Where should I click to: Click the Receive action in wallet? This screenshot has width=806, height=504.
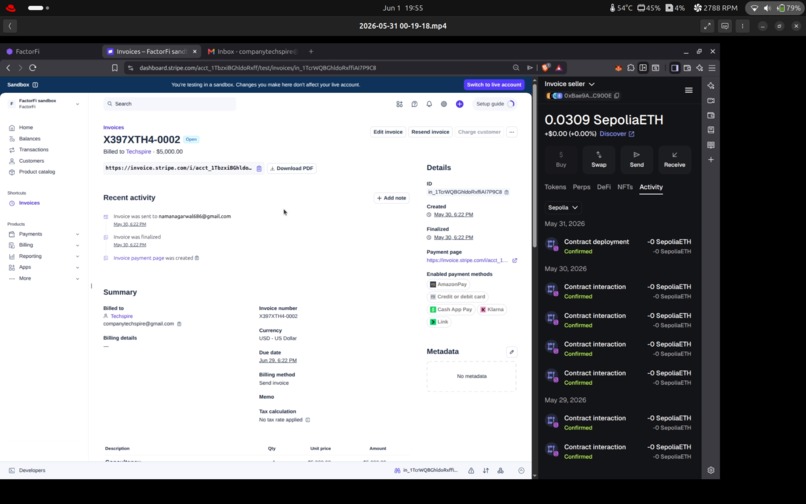click(x=674, y=159)
